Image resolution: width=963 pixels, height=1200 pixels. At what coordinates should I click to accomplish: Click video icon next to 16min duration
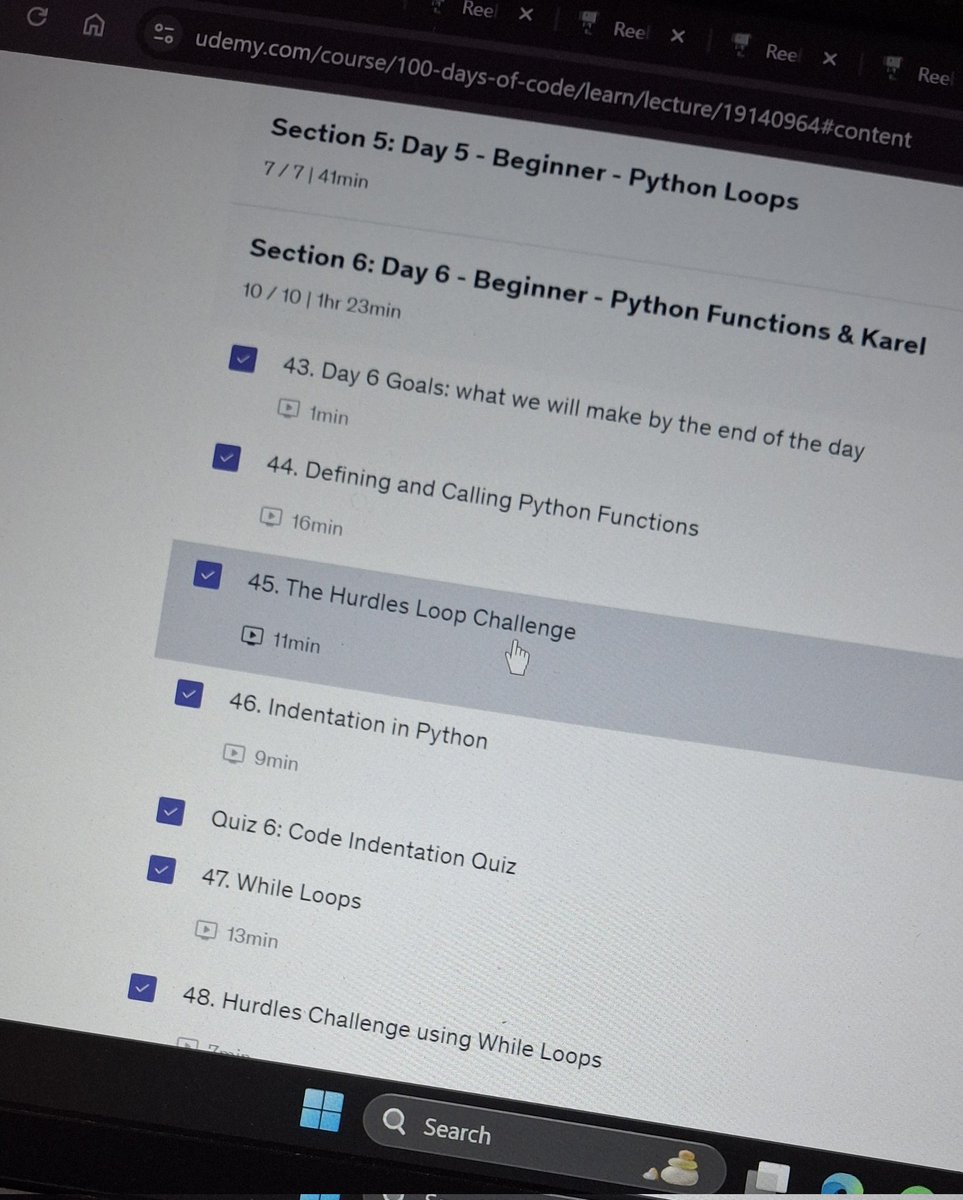tap(271, 516)
